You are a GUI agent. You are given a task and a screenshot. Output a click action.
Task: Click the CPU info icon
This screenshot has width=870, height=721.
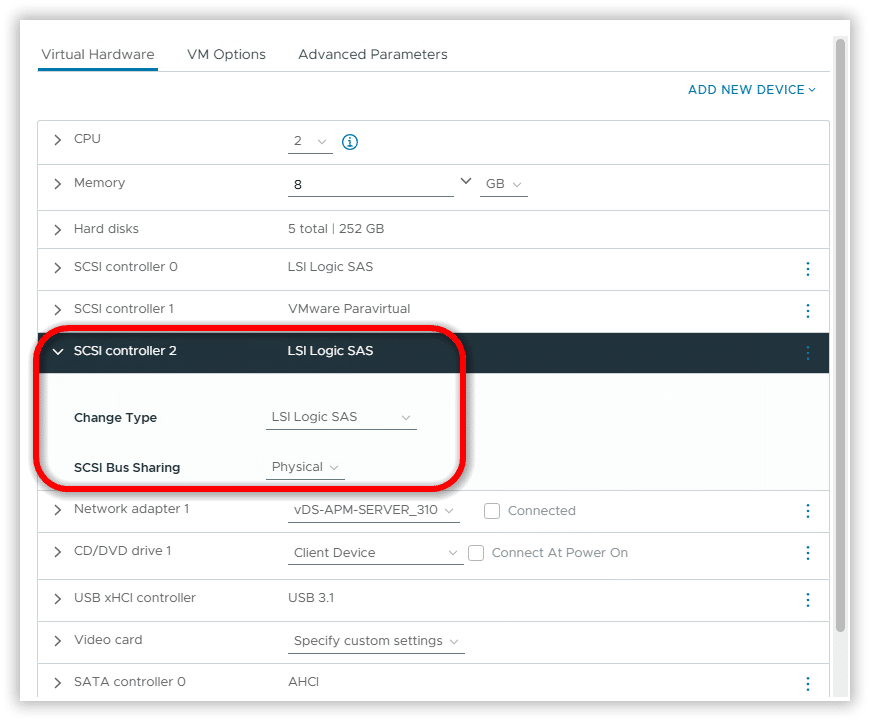point(350,142)
